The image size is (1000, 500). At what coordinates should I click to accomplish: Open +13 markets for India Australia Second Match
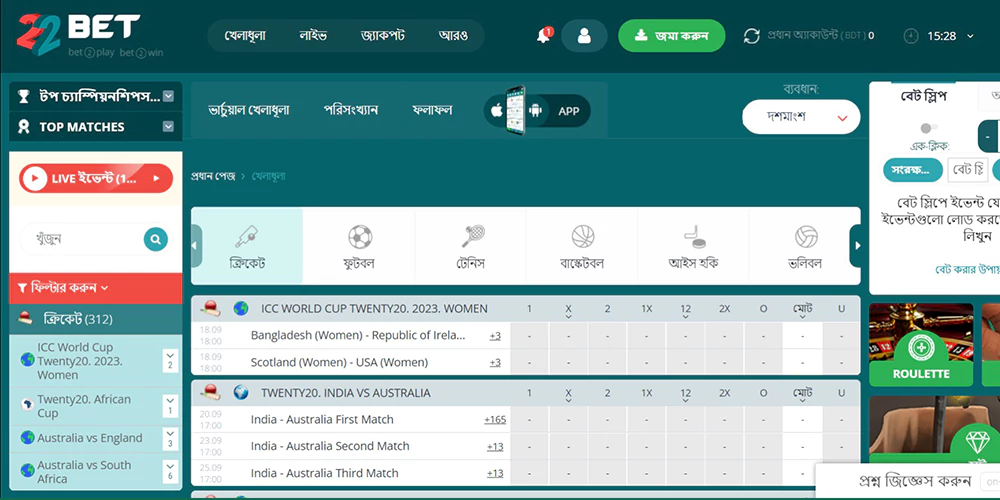pos(495,446)
